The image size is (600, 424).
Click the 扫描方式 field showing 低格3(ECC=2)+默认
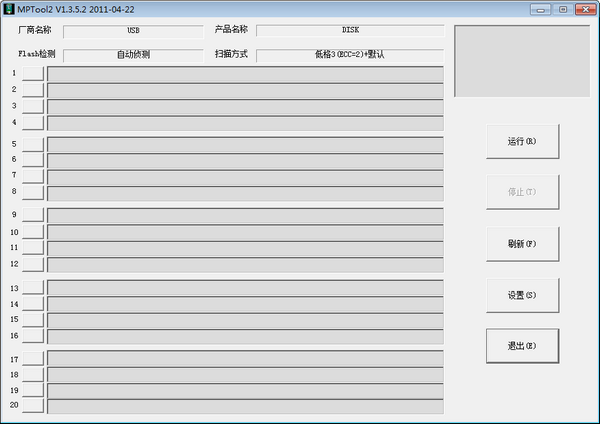[x=349, y=55]
